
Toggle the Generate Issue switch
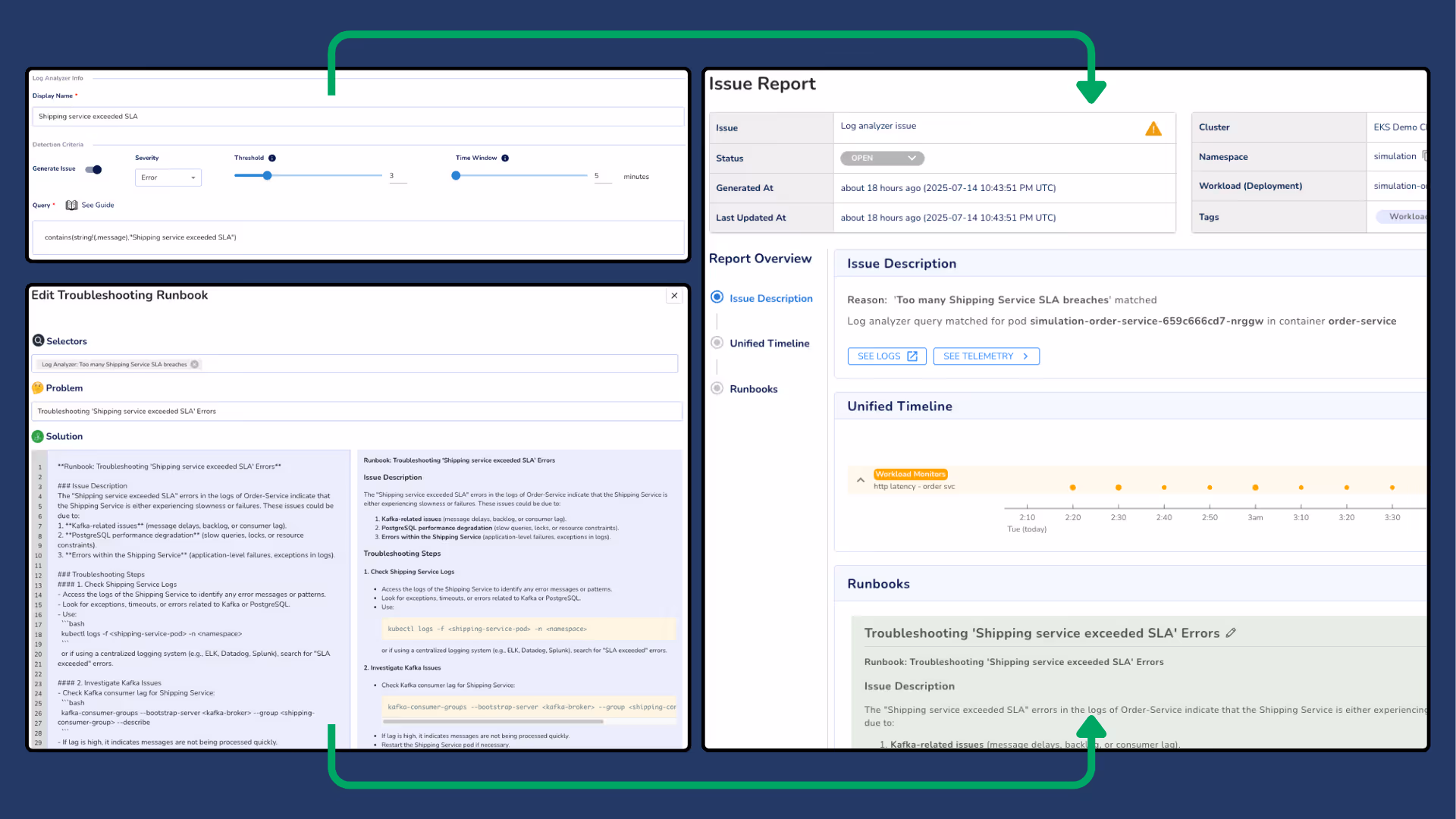[93, 169]
